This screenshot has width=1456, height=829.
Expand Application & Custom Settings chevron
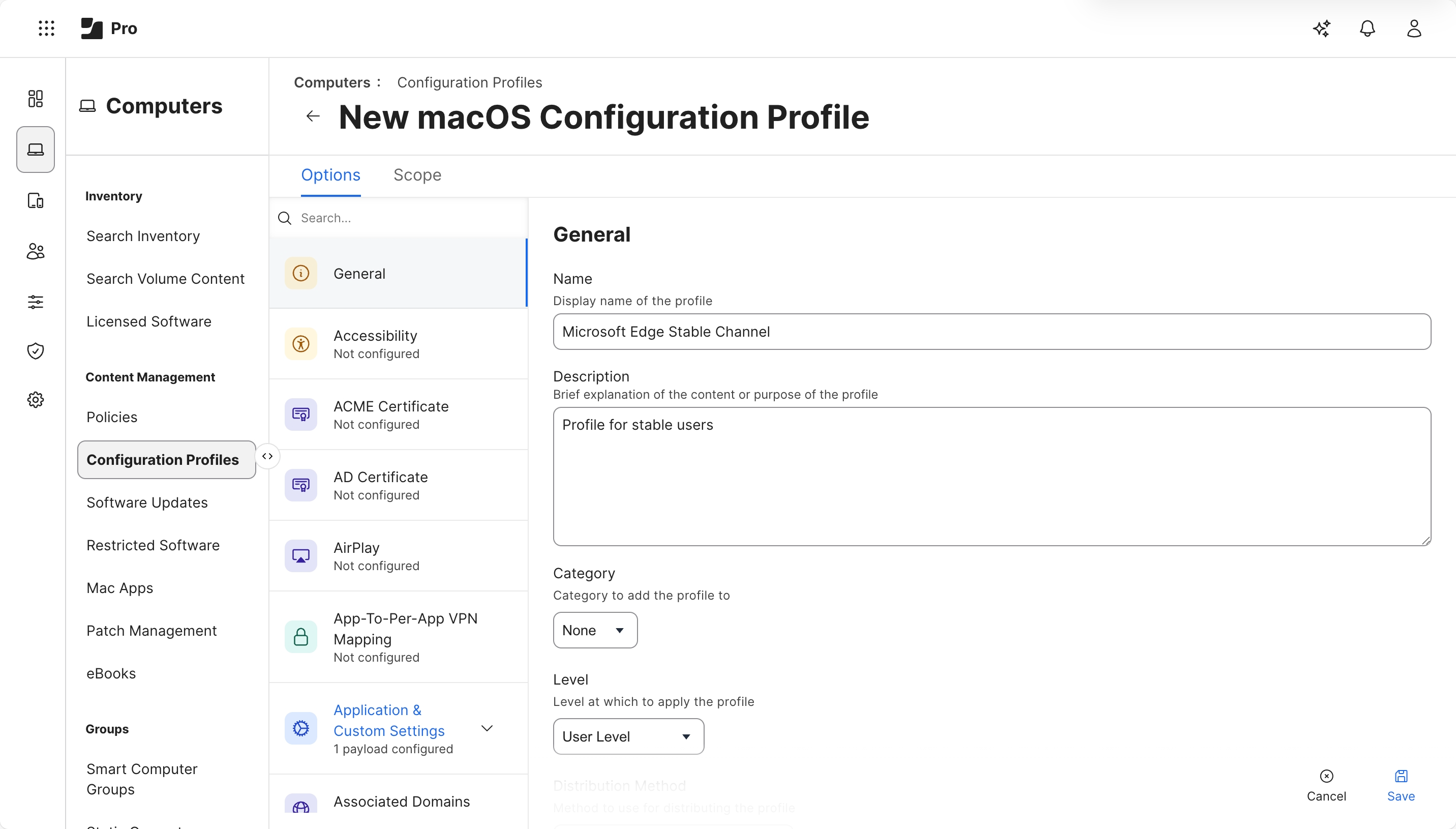(x=487, y=728)
